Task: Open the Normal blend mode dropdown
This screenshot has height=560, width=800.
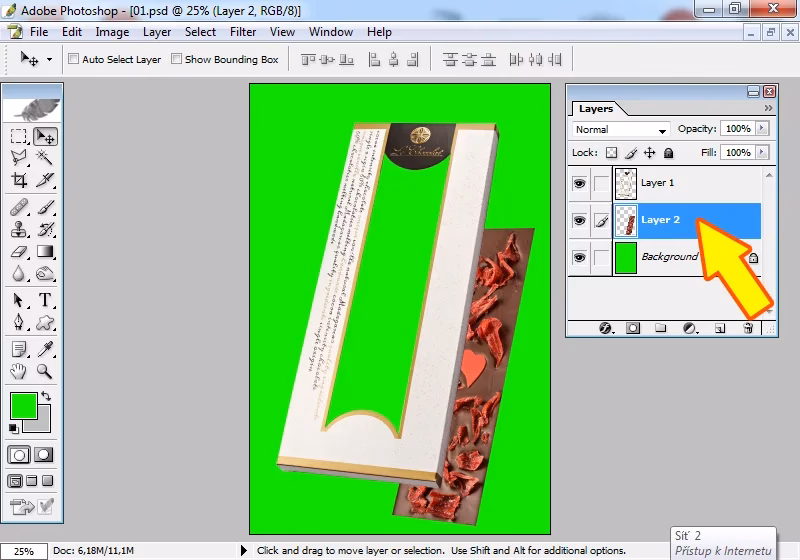Action: (620, 130)
